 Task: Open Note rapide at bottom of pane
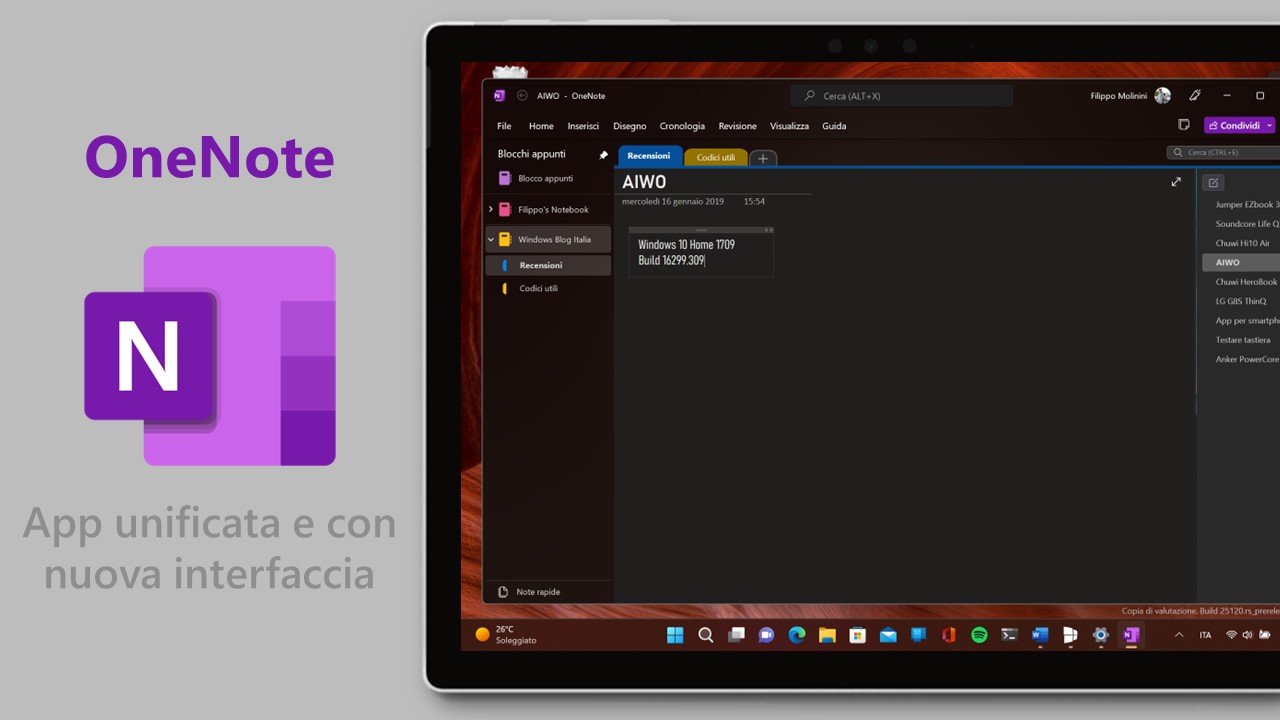(x=548, y=592)
